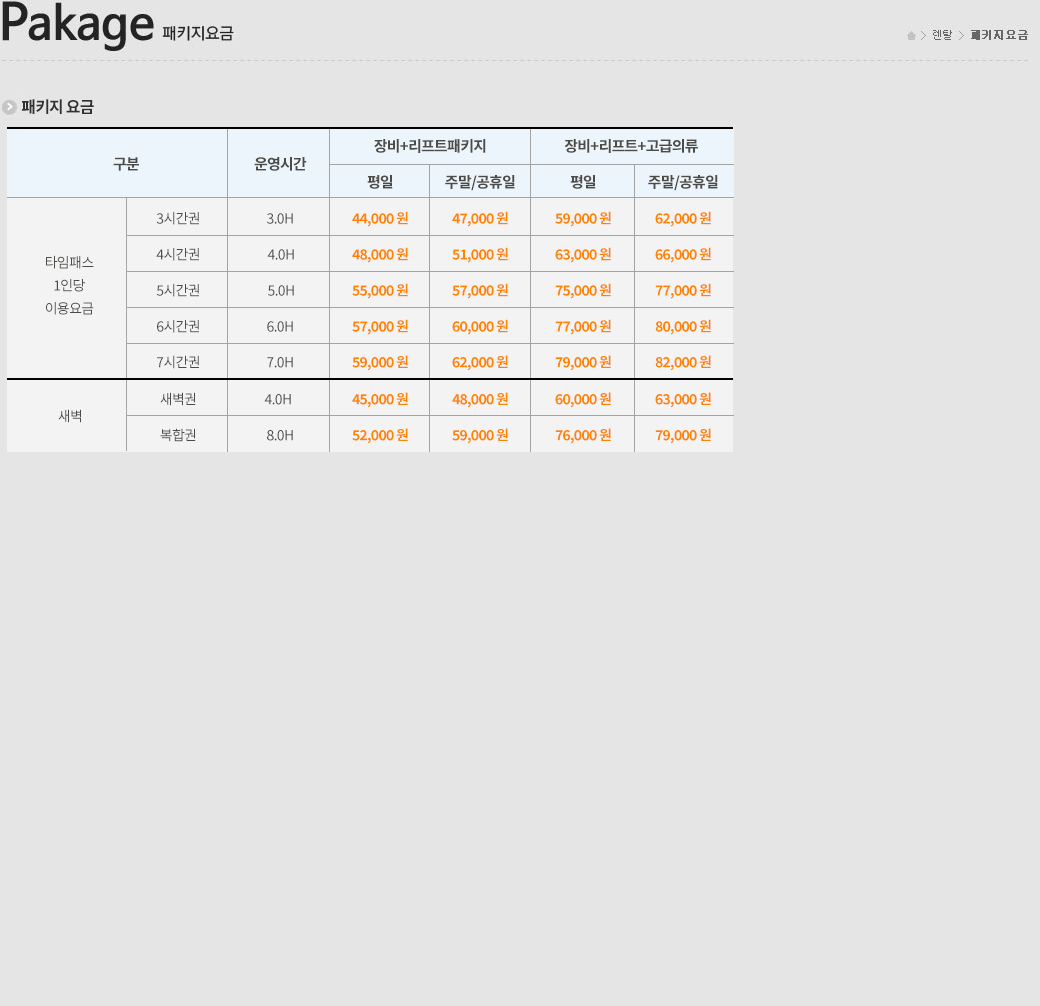Click 주말/공휴일 header under 장비+리프트+고급의류
The height and width of the screenshot is (1006, 1040).
[684, 181]
